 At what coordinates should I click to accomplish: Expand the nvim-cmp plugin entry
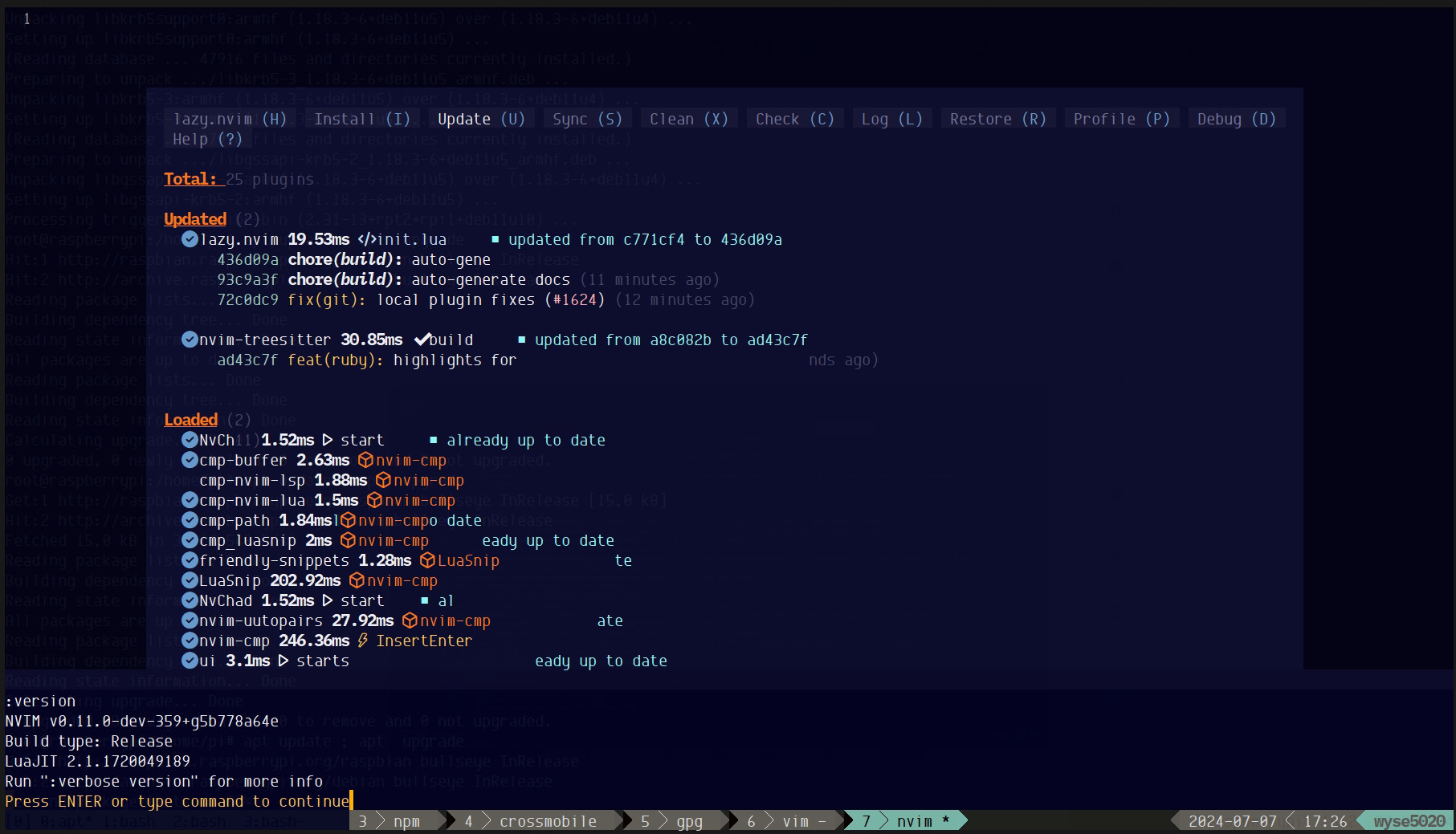235,641
